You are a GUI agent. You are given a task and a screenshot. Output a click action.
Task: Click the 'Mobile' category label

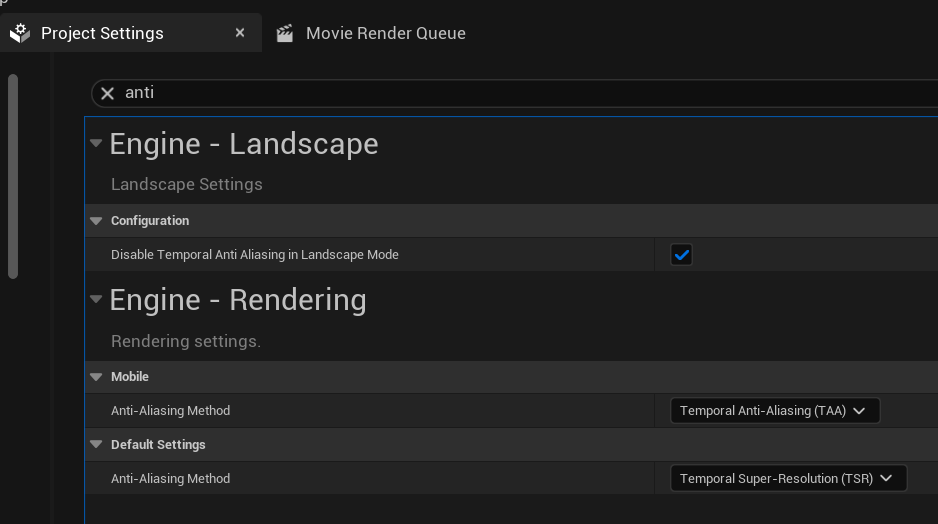[130, 377]
